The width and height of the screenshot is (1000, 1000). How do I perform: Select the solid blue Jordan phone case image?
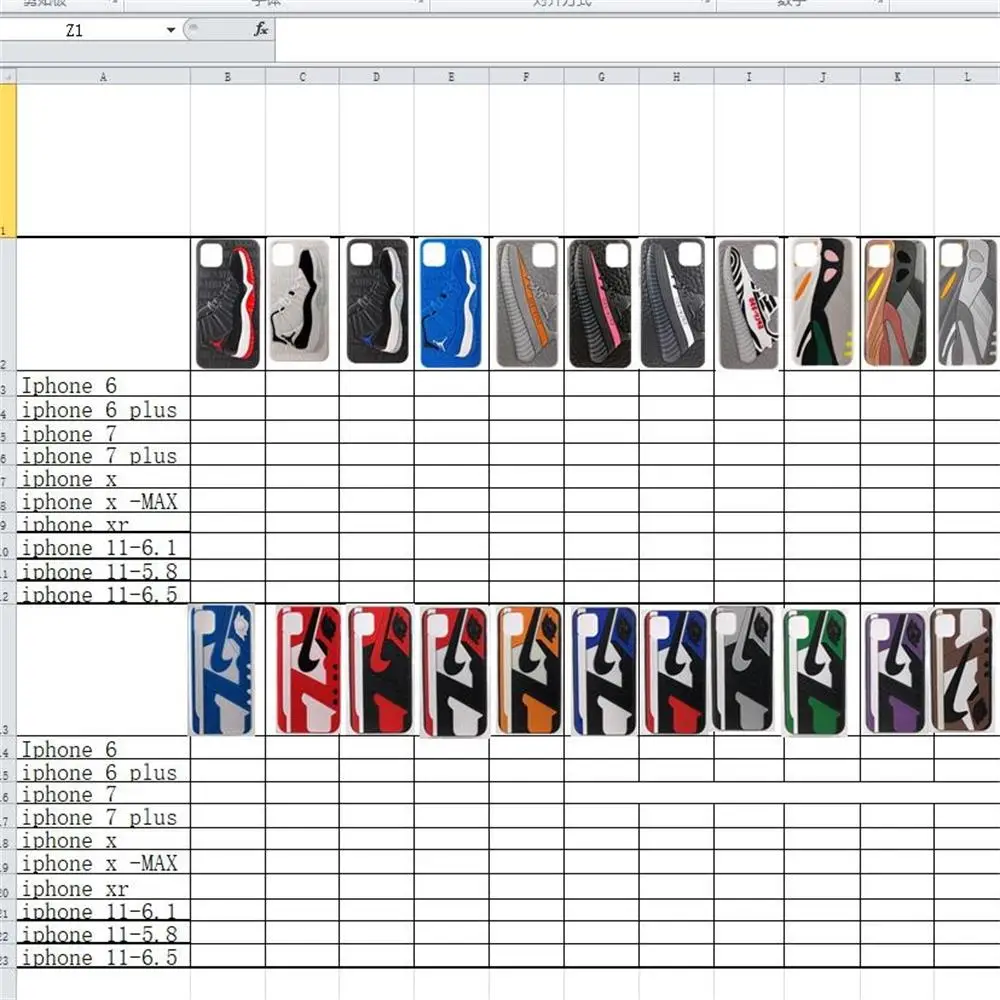point(451,303)
